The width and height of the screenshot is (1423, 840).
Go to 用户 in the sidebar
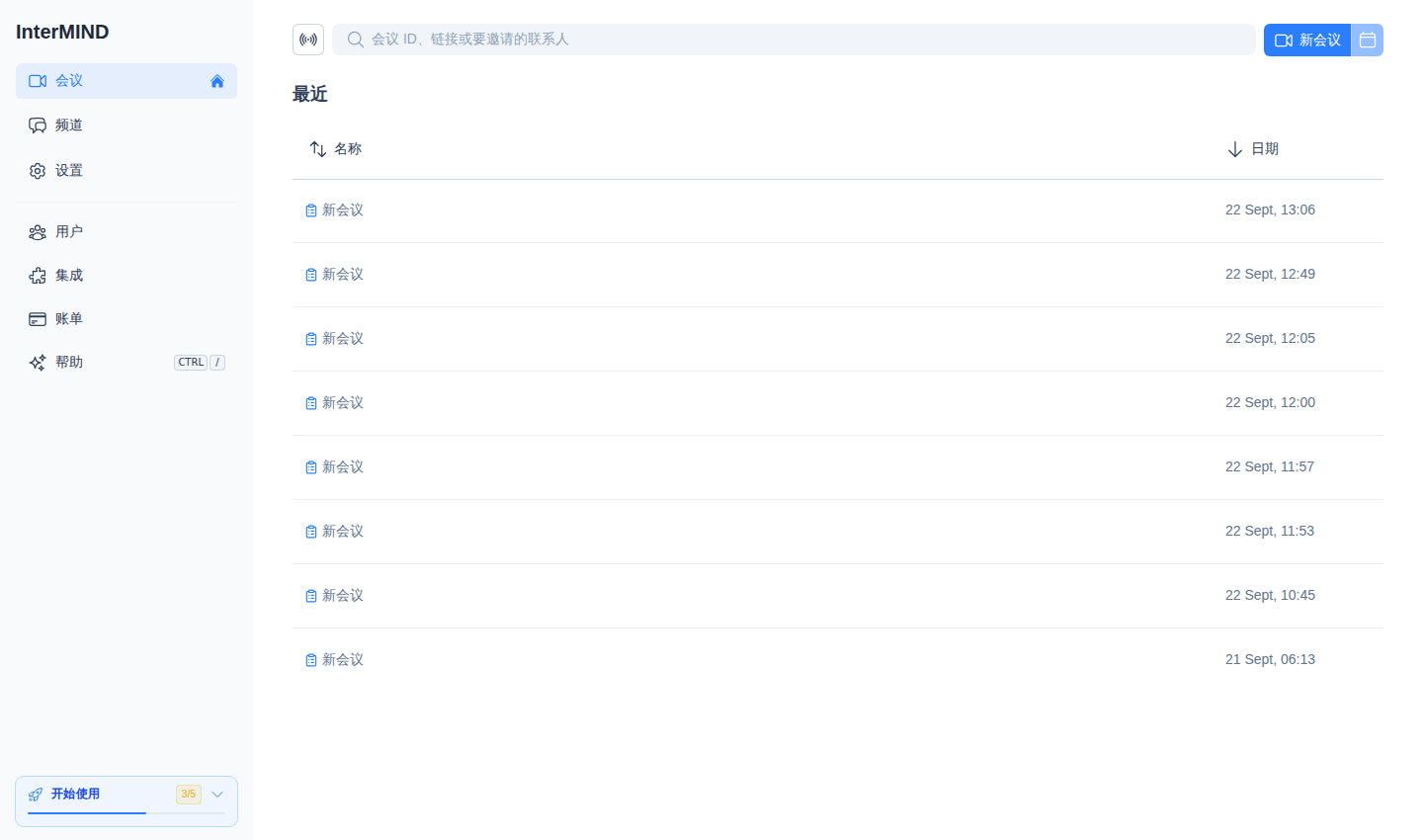tap(126, 232)
